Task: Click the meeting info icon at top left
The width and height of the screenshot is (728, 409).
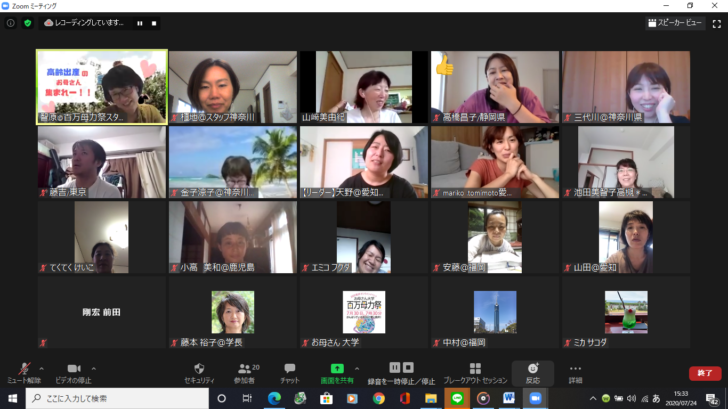Action: [11, 23]
